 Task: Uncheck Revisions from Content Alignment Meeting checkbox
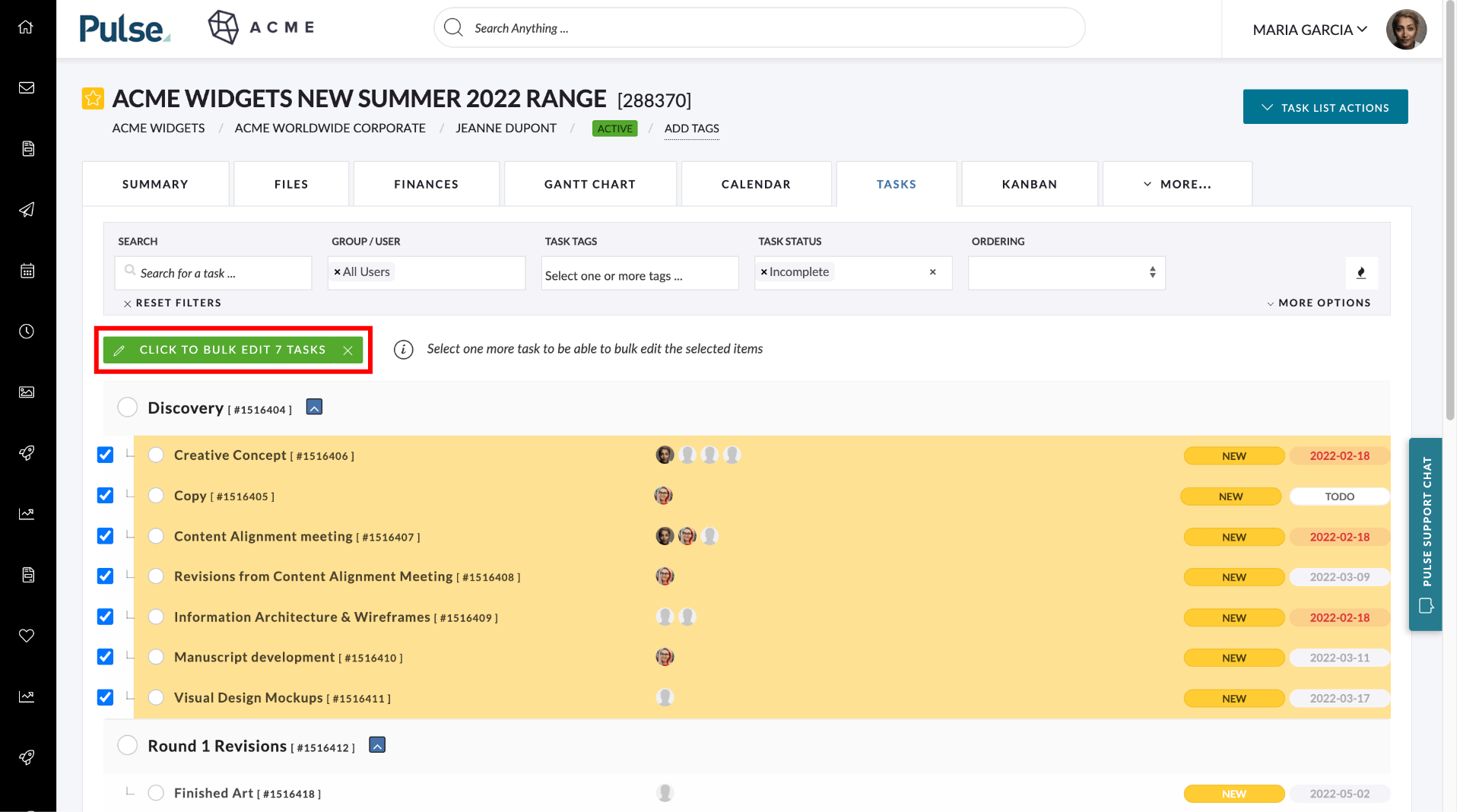tap(105, 576)
